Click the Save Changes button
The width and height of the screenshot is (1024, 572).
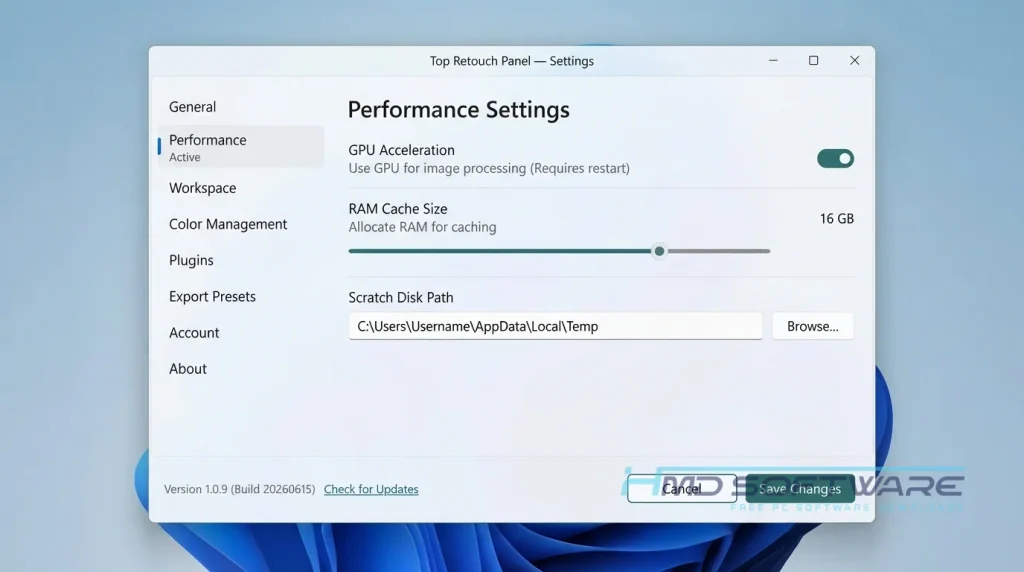[800, 488]
